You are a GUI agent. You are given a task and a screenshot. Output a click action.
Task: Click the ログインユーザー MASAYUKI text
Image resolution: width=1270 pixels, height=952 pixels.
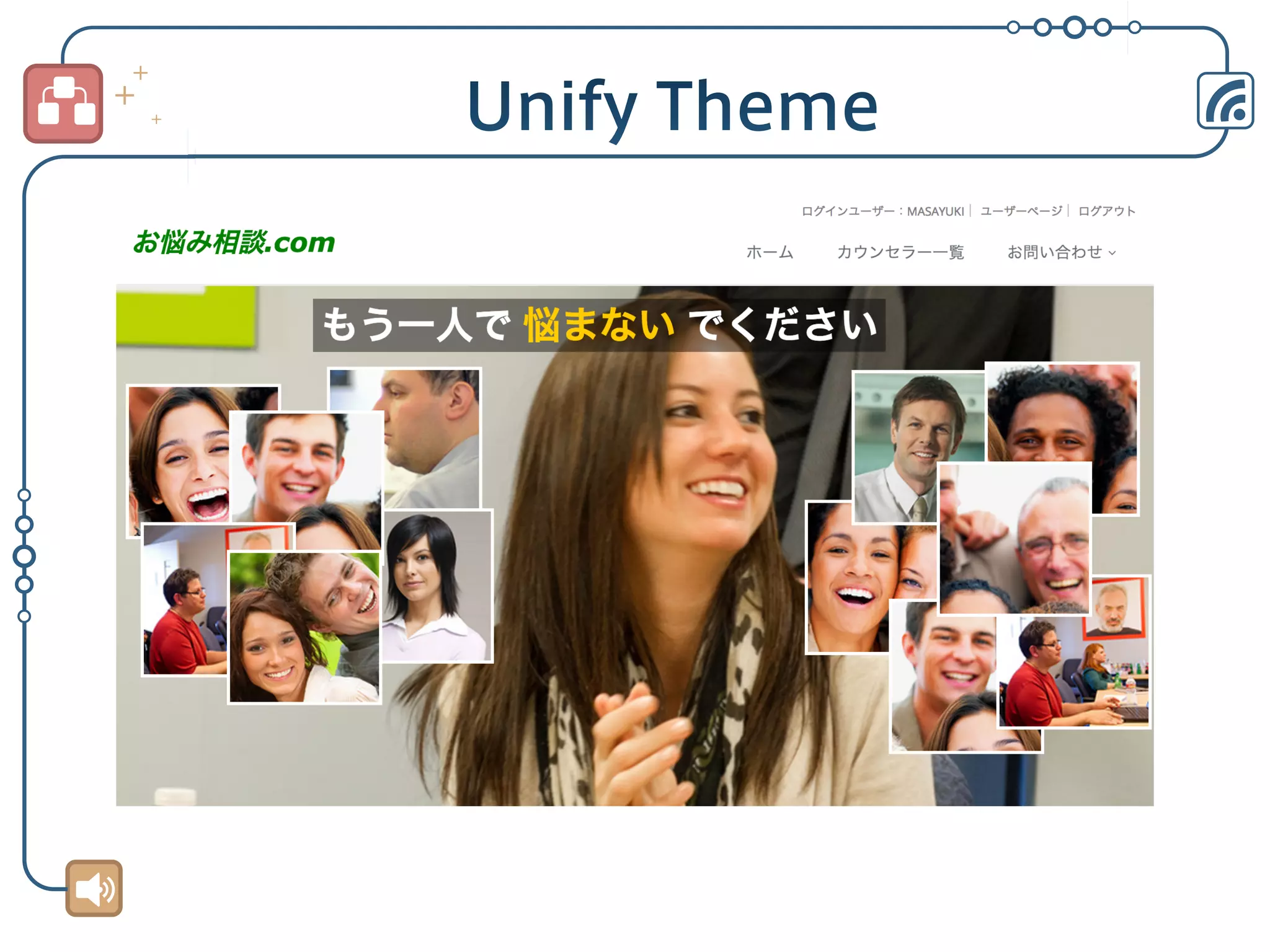click(882, 211)
